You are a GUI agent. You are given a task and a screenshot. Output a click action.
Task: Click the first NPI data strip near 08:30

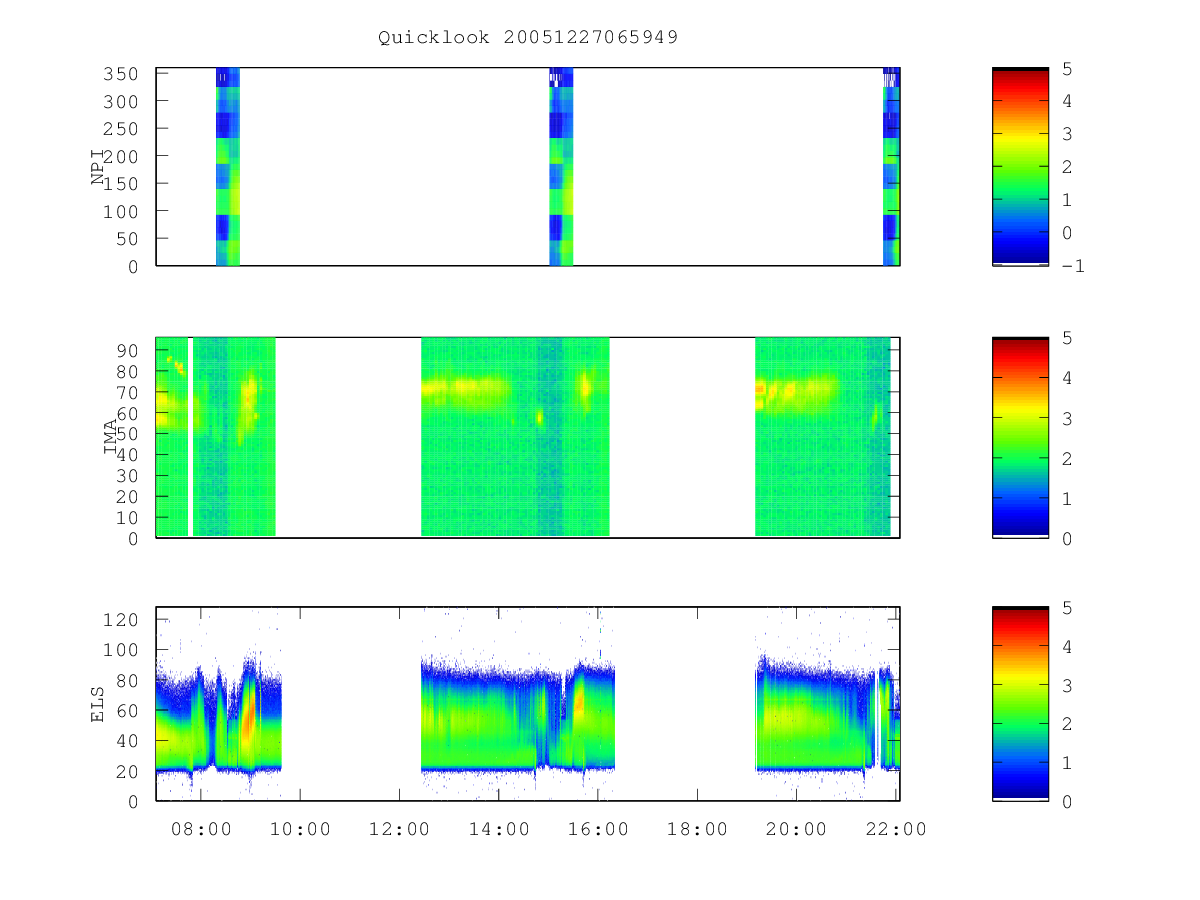pos(228,166)
